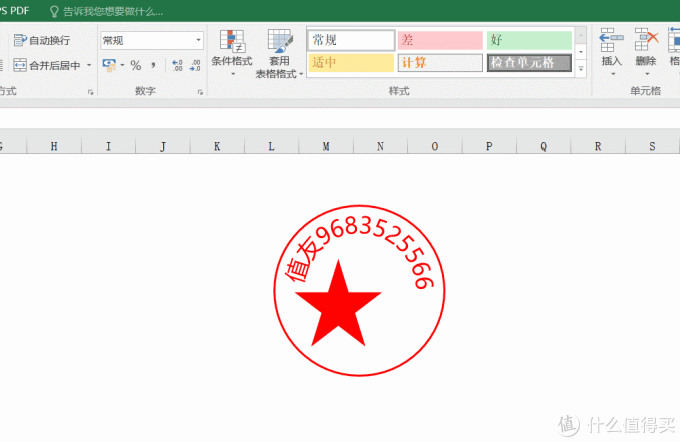Image resolution: width=680 pixels, height=442 pixels.
Task: Increase decimal places
Action: tap(177, 65)
